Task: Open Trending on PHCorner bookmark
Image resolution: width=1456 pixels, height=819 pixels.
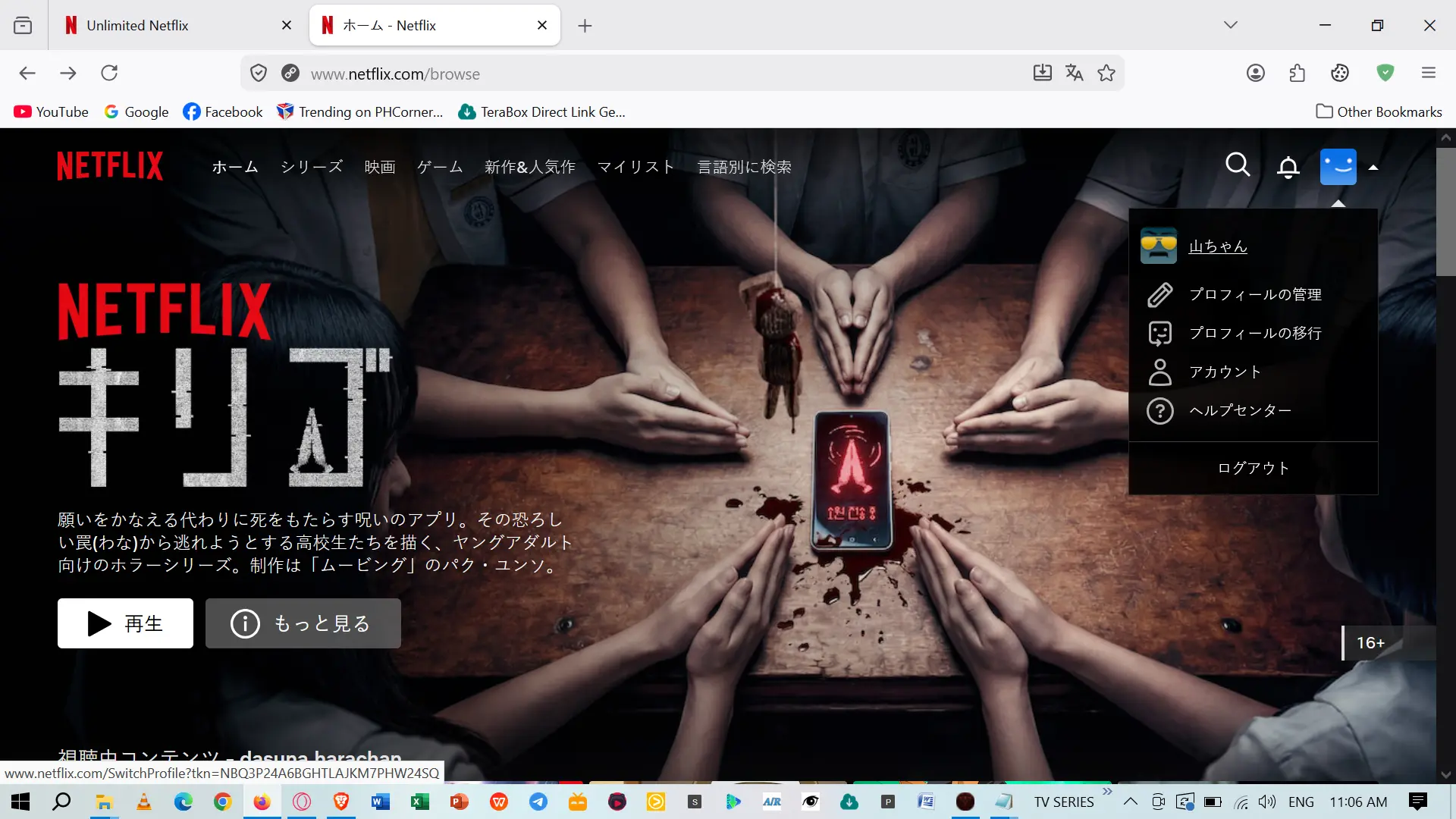Action: coord(360,112)
